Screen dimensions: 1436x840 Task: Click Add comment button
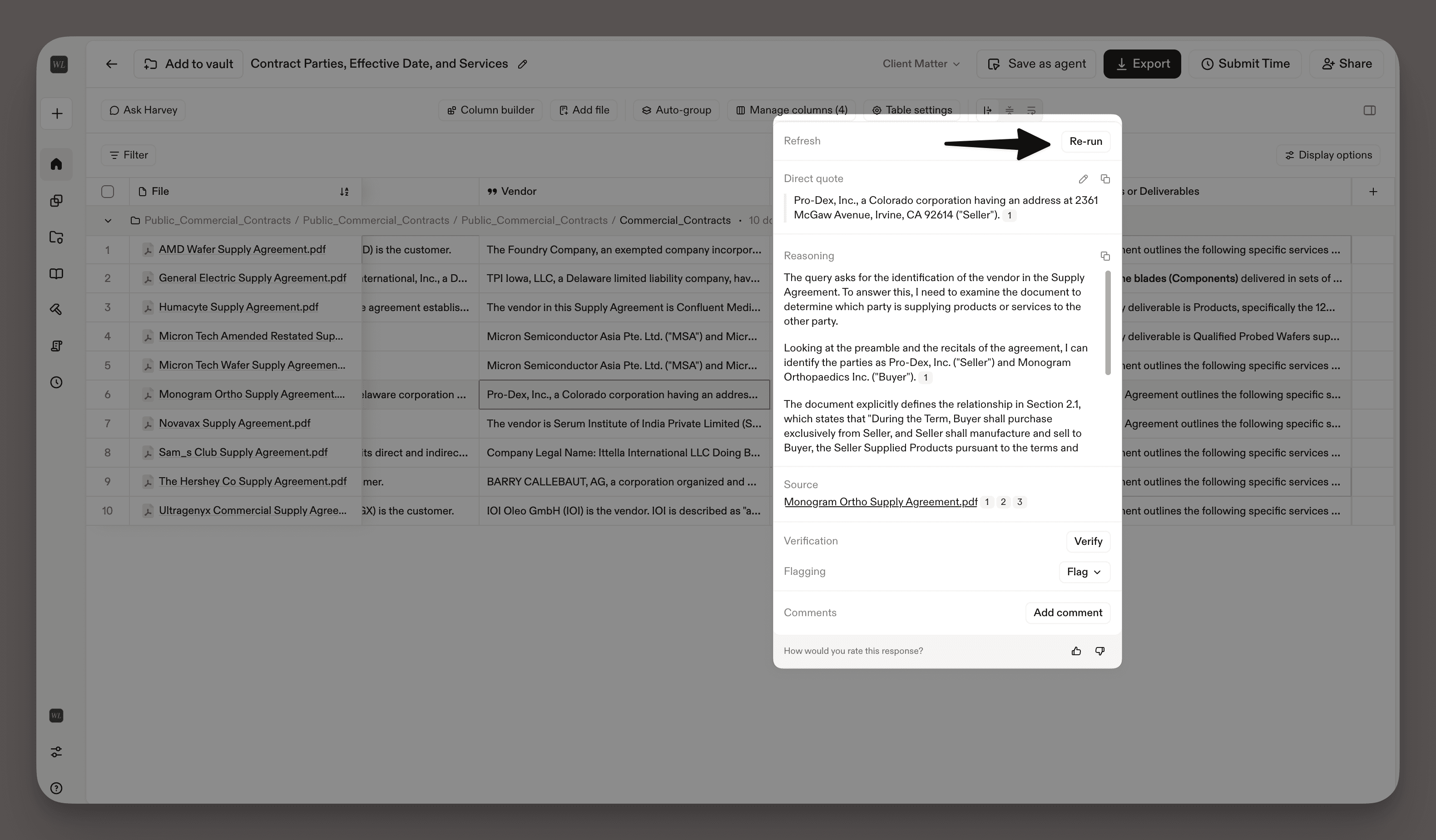(x=1067, y=613)
